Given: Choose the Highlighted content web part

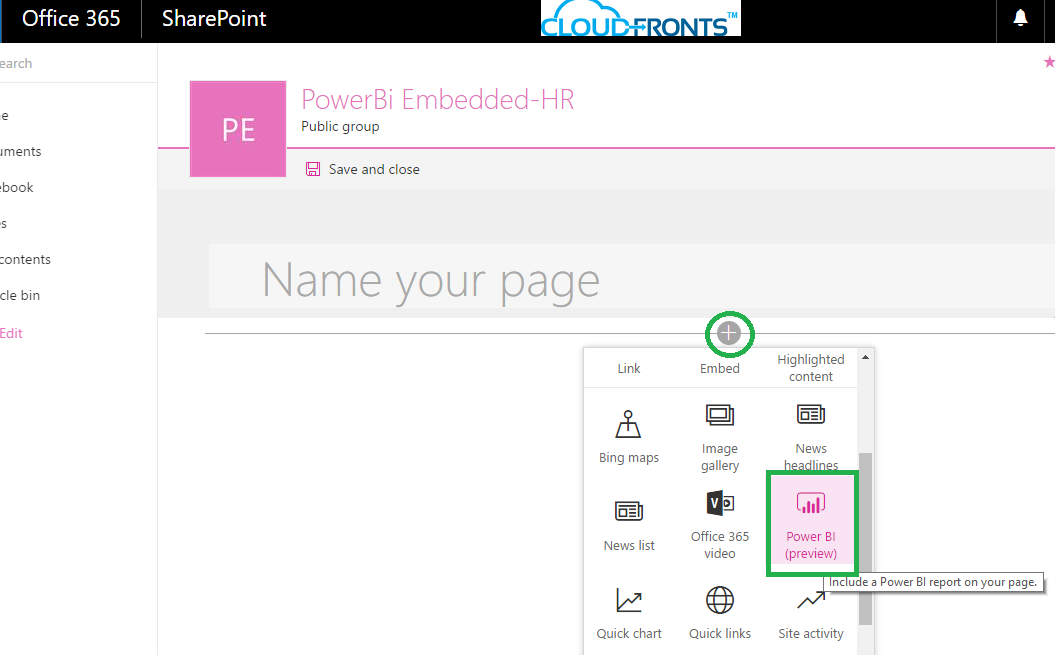Looking at the screenshot, I should [x=811, y=368].
